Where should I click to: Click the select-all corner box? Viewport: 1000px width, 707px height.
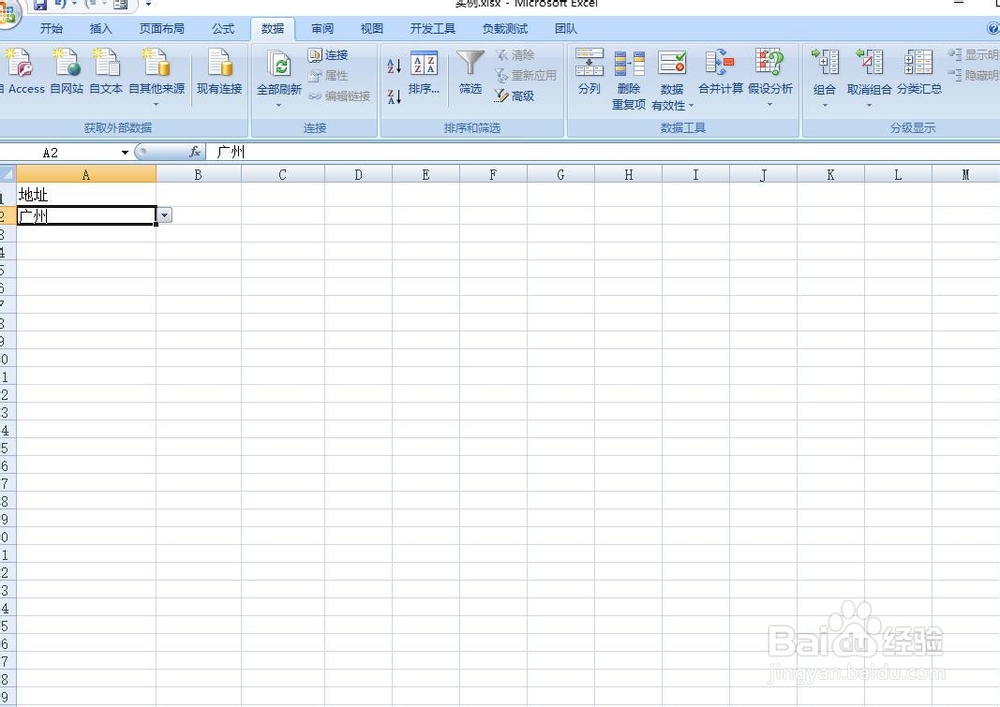coord(8,174)
